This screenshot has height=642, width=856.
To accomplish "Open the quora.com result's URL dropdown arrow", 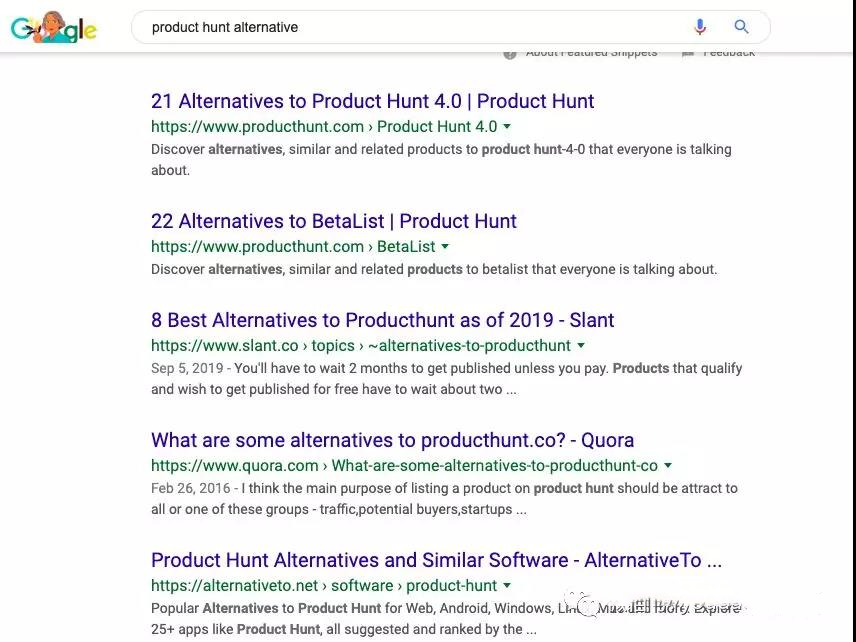I will [668, 466].
